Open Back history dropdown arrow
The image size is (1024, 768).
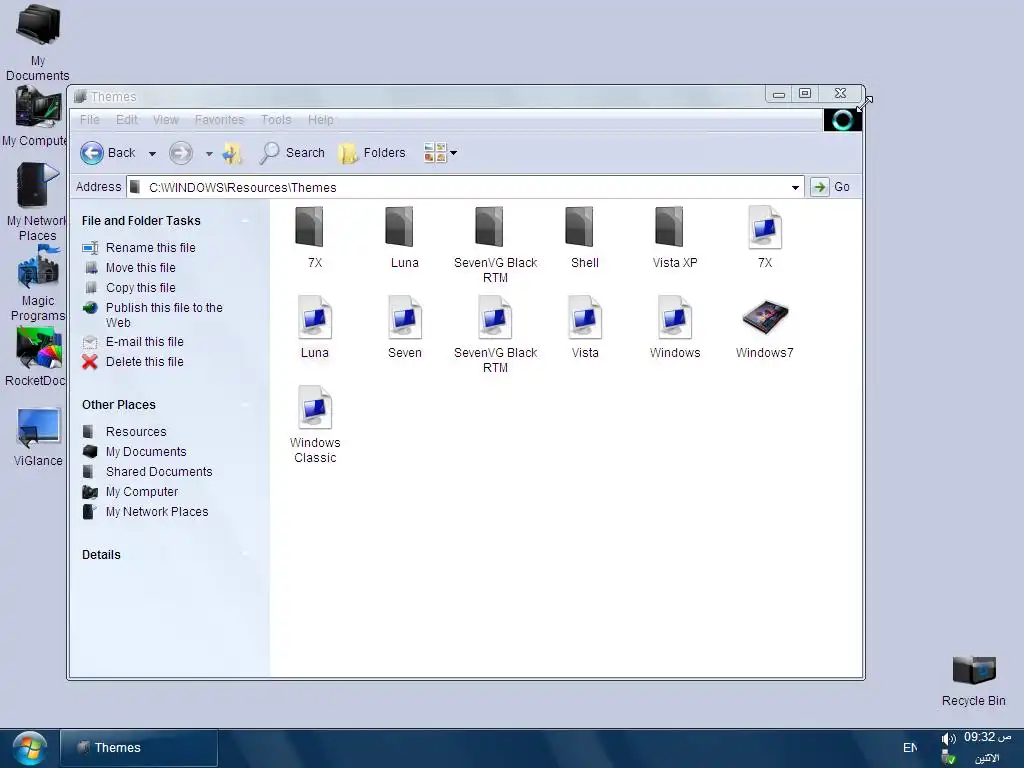click(152, 153)
